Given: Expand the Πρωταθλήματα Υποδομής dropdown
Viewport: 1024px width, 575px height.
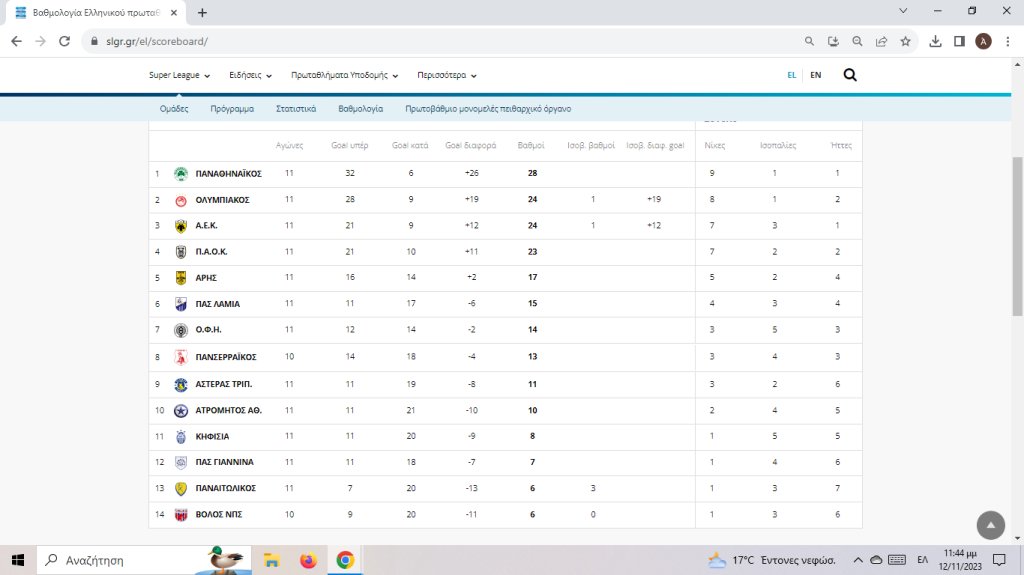Looking at the screenshot, I should pyautogui.click(x=344, y=75).
